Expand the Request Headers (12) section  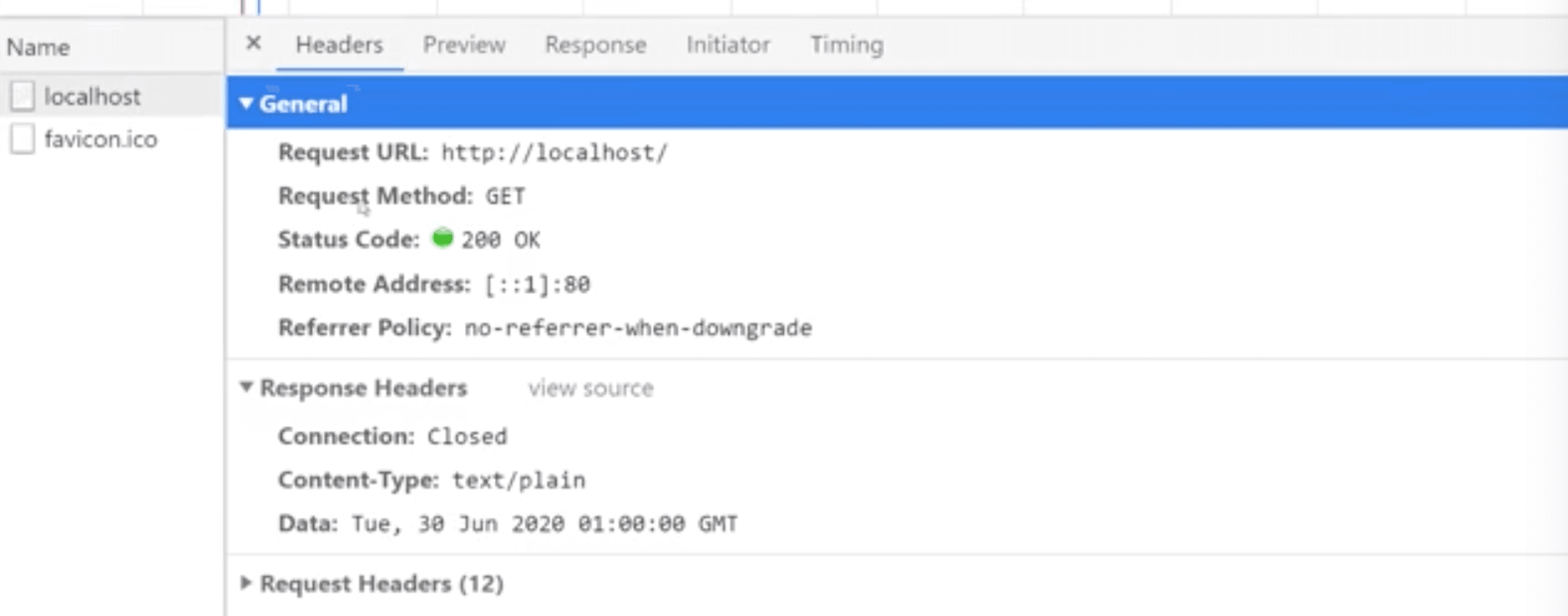(x=246, y=583)
